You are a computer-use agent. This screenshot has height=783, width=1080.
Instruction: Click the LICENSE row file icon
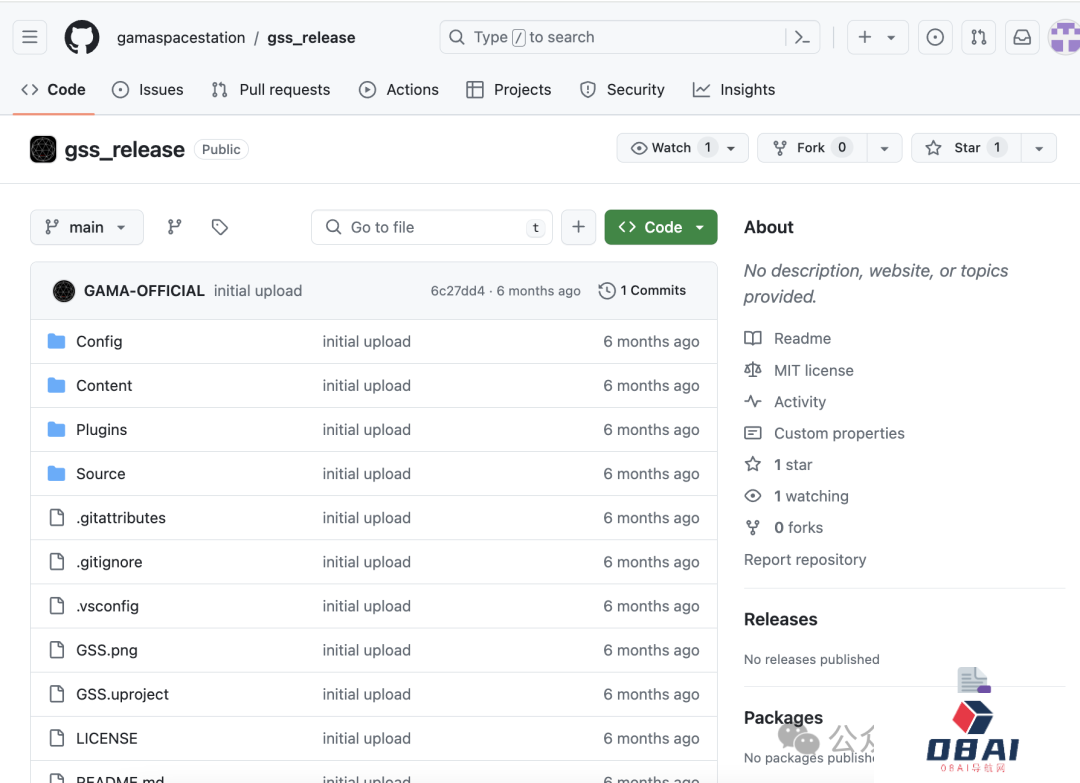click(x=57, y=738)
